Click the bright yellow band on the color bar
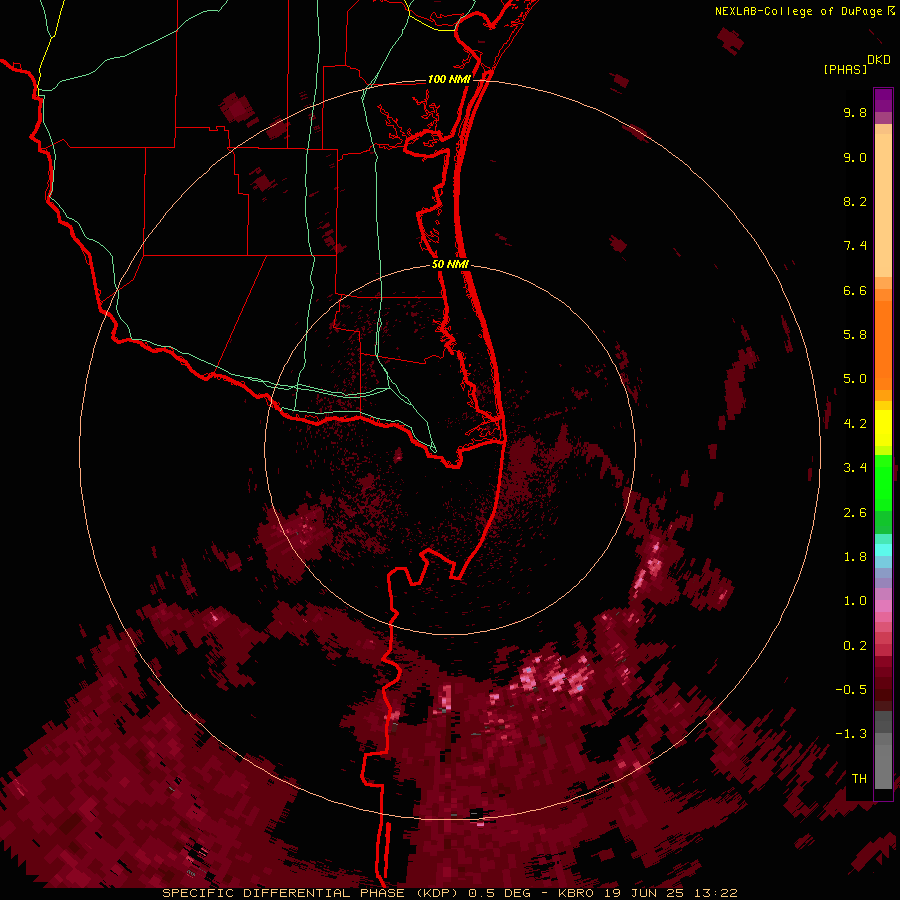This screenshot has height=900, width=900. click(x=883, y=428)
